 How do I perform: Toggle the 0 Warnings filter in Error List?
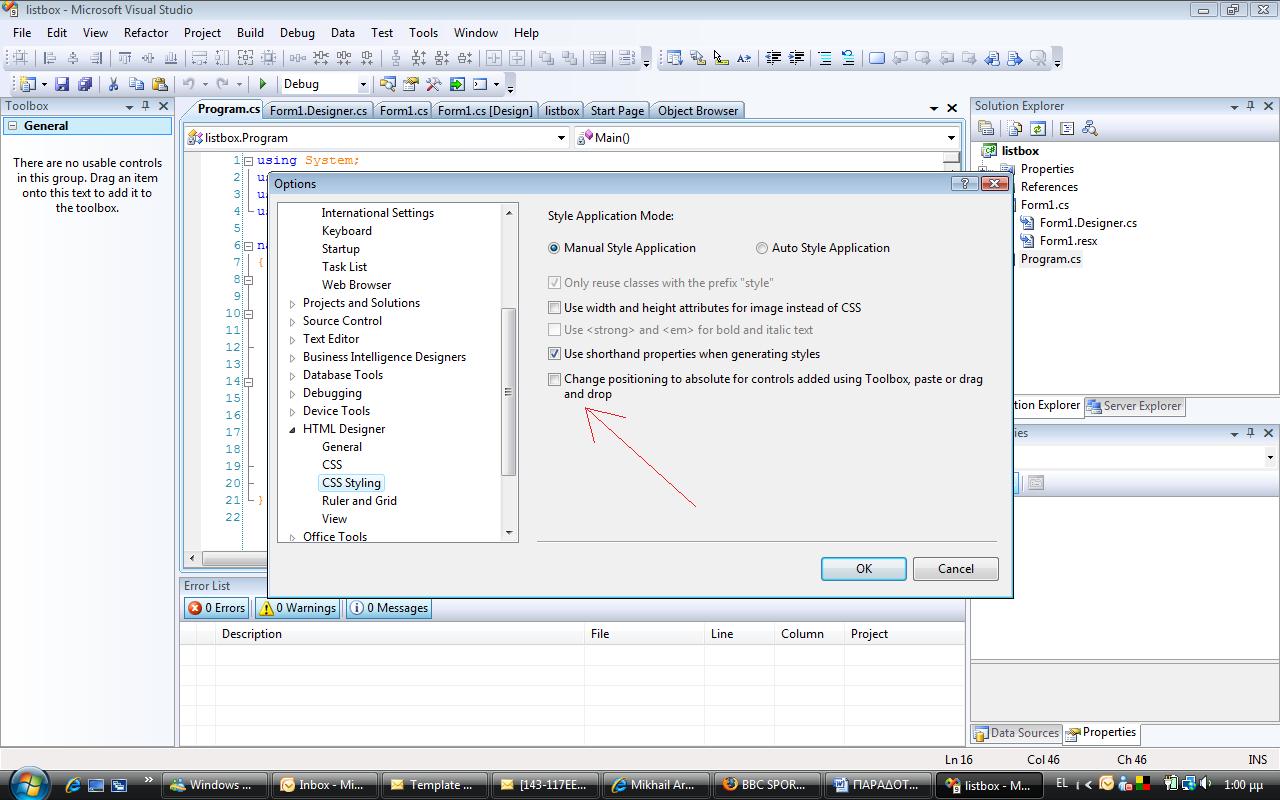297,608
